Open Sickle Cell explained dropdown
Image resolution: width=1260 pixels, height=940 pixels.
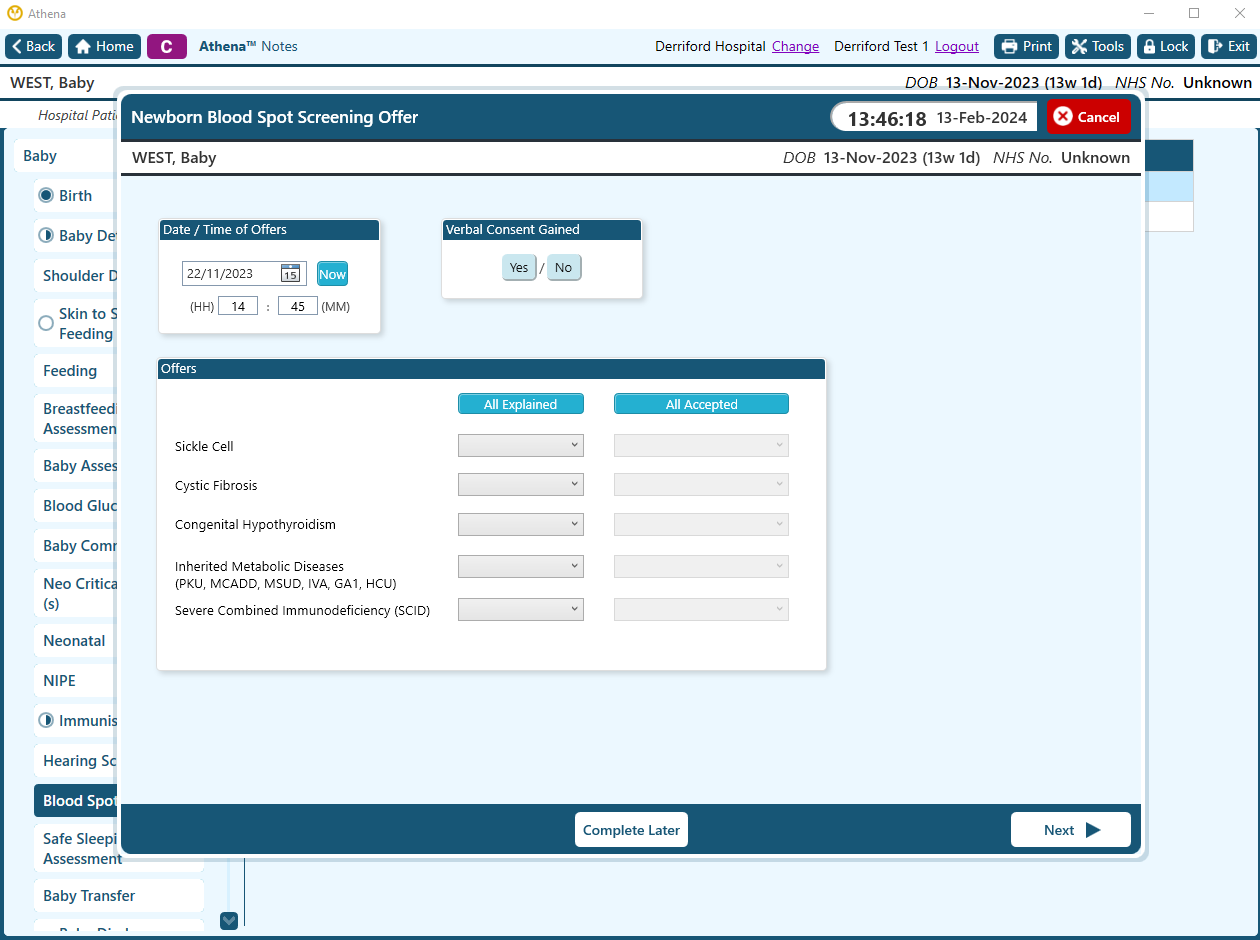click(520, 446)
